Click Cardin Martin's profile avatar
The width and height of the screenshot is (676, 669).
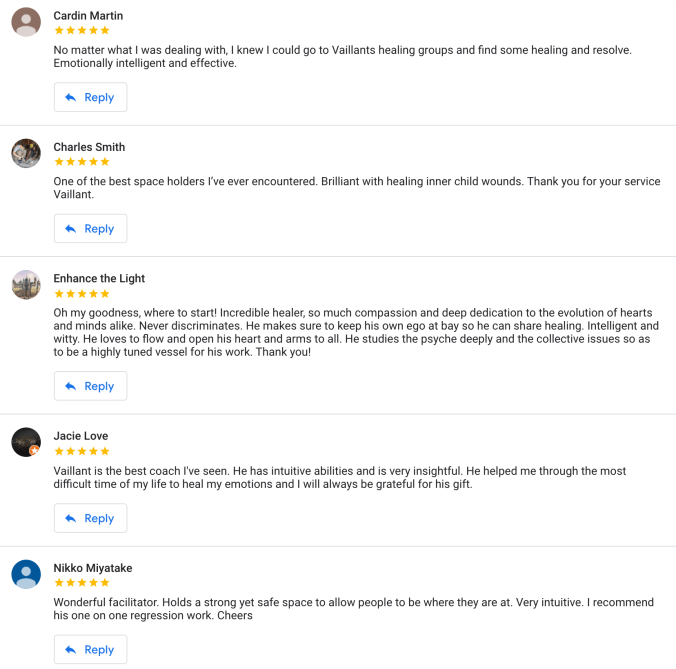click(x=26, y=22)
